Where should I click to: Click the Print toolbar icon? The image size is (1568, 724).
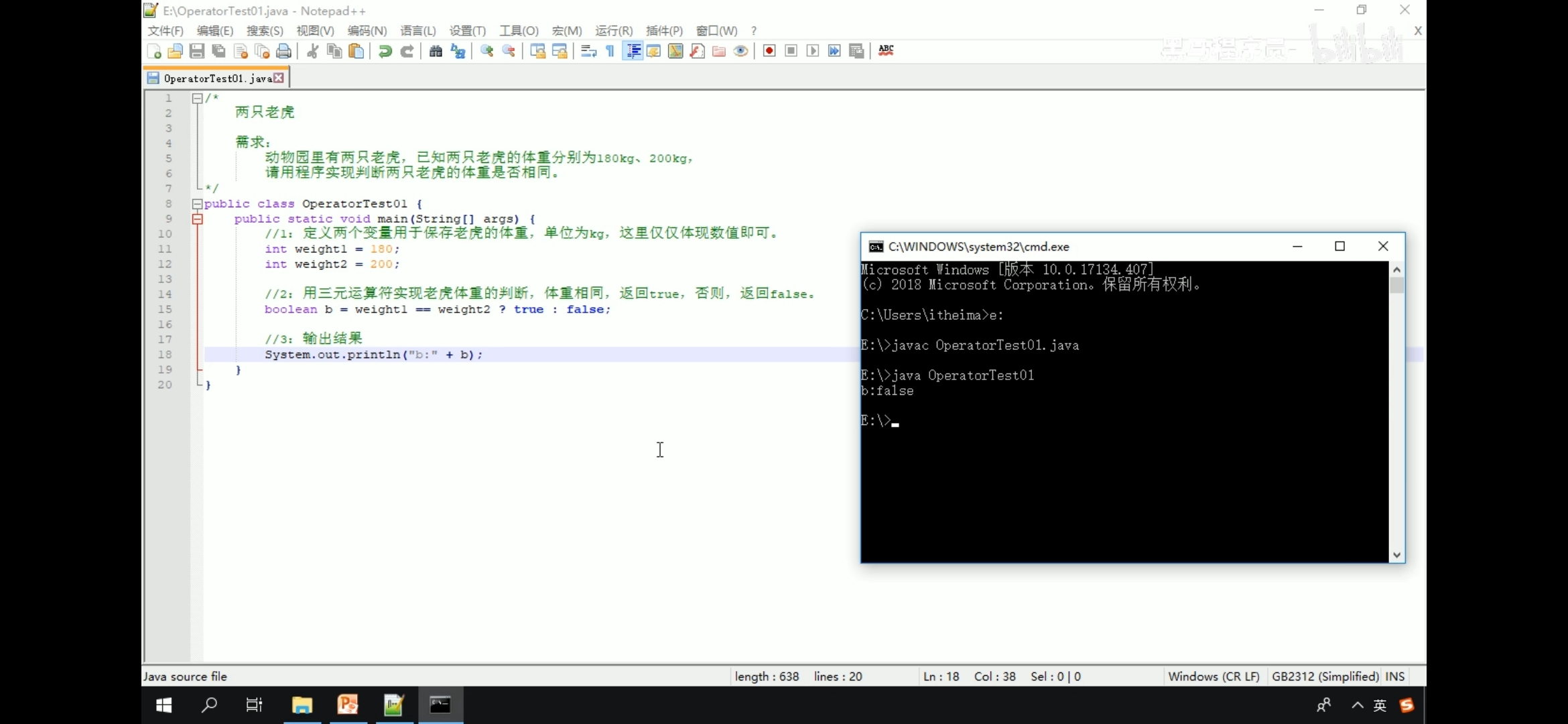pyautogui.click(x=284, y=51)
